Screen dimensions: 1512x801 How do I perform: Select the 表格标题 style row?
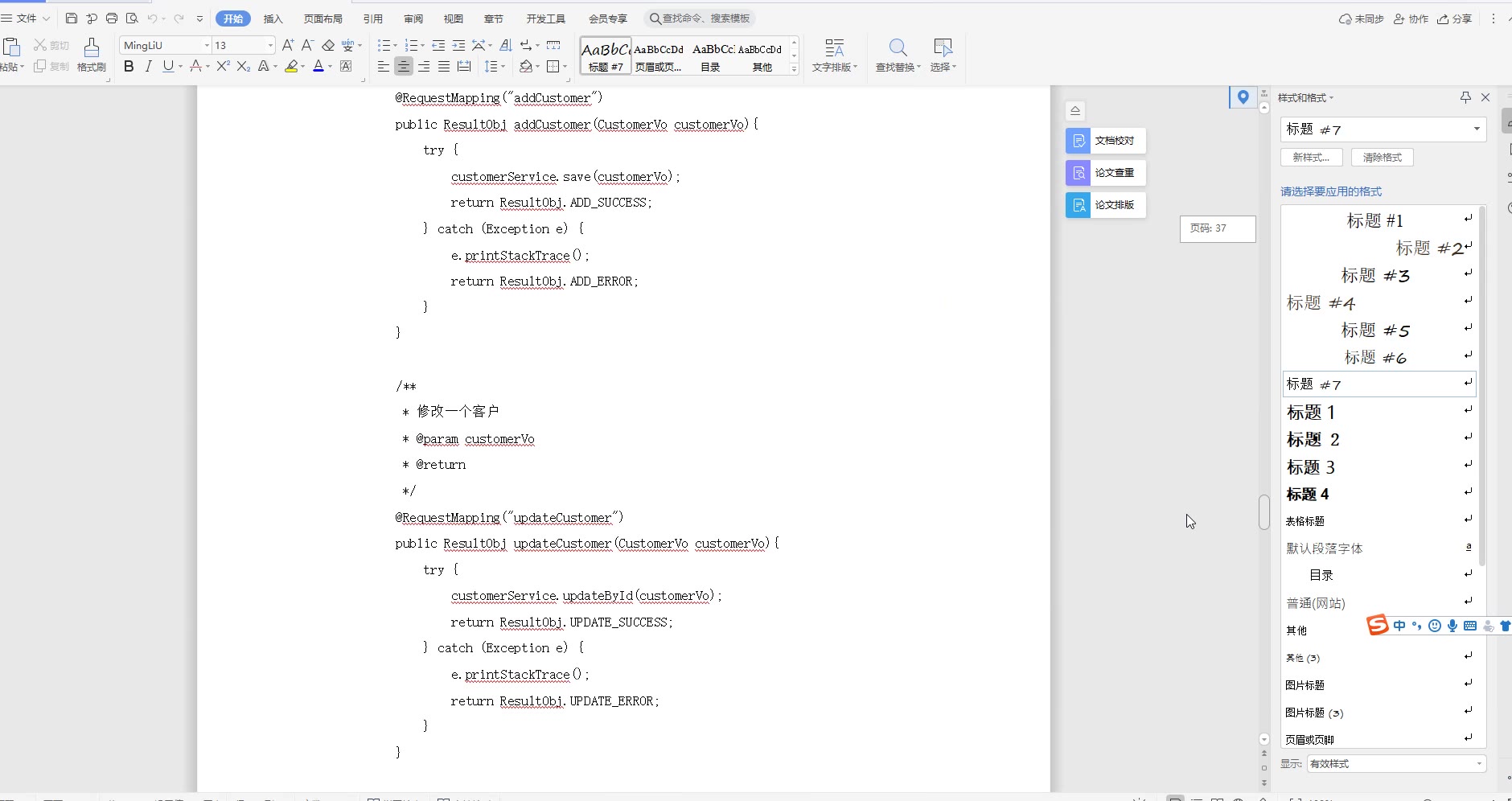pos(1379,521)
